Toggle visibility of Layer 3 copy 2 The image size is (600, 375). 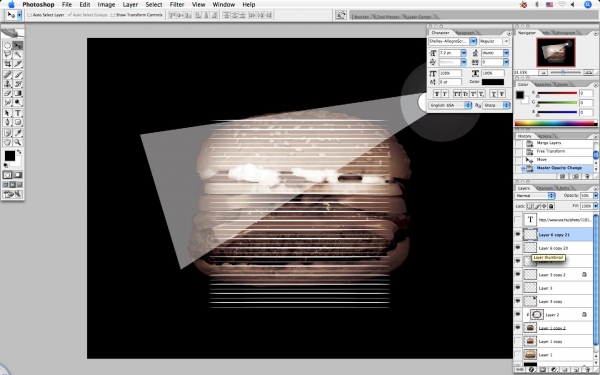pos(518,274)
